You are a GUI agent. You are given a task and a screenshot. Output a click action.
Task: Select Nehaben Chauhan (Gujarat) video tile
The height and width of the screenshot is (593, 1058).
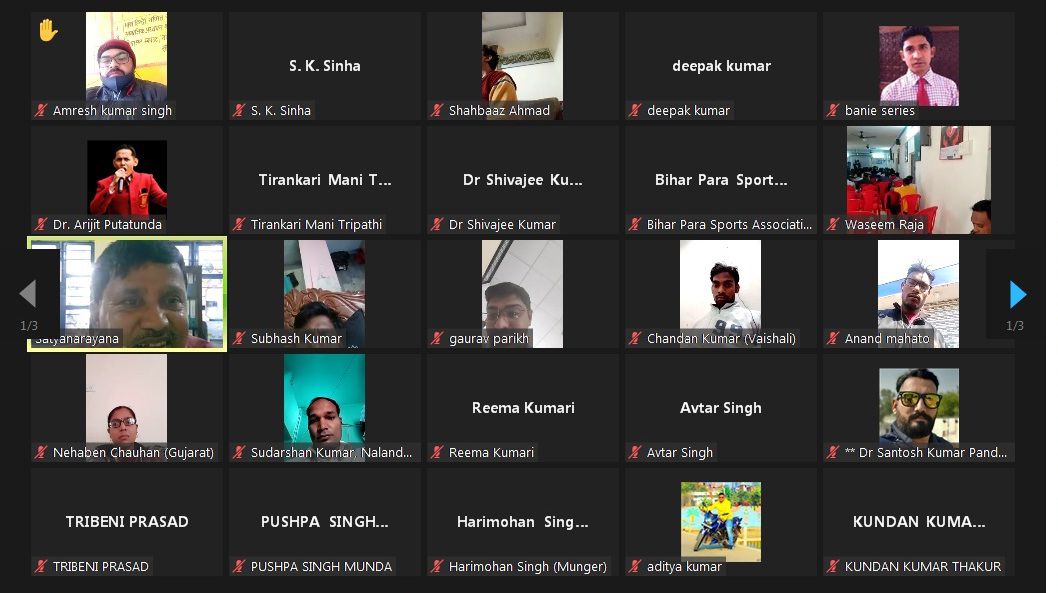[127, 408]
